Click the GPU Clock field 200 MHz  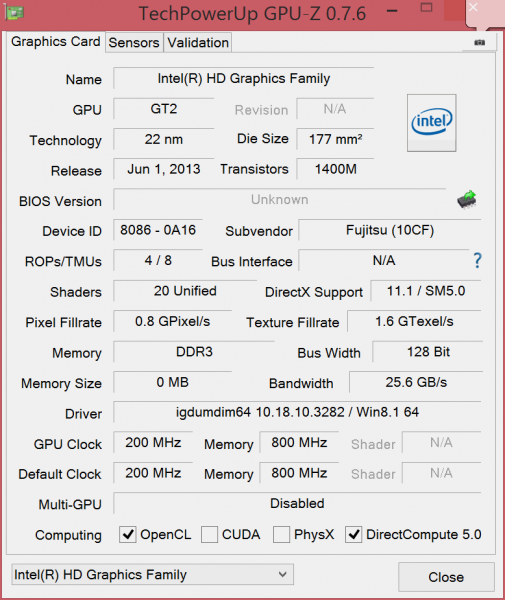click(153, 443)
